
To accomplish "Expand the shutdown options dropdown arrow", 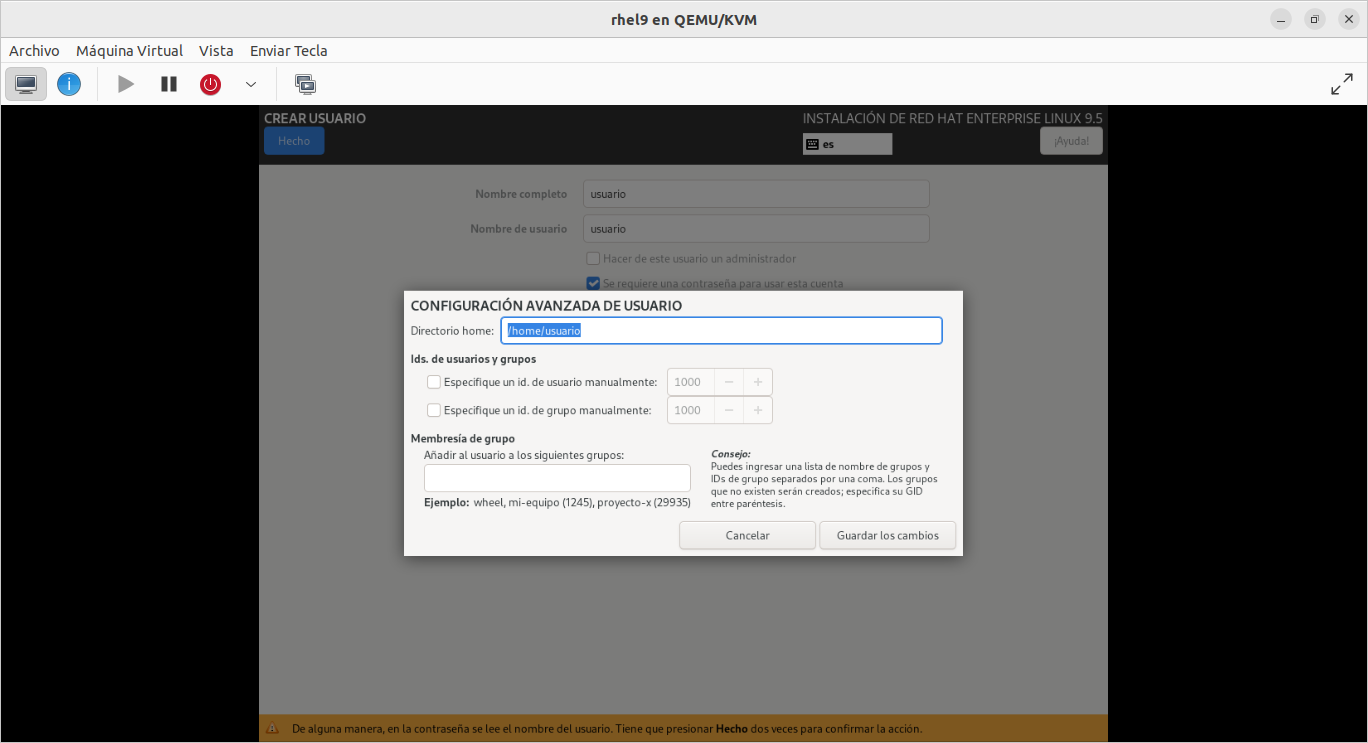I will [251, 84].
